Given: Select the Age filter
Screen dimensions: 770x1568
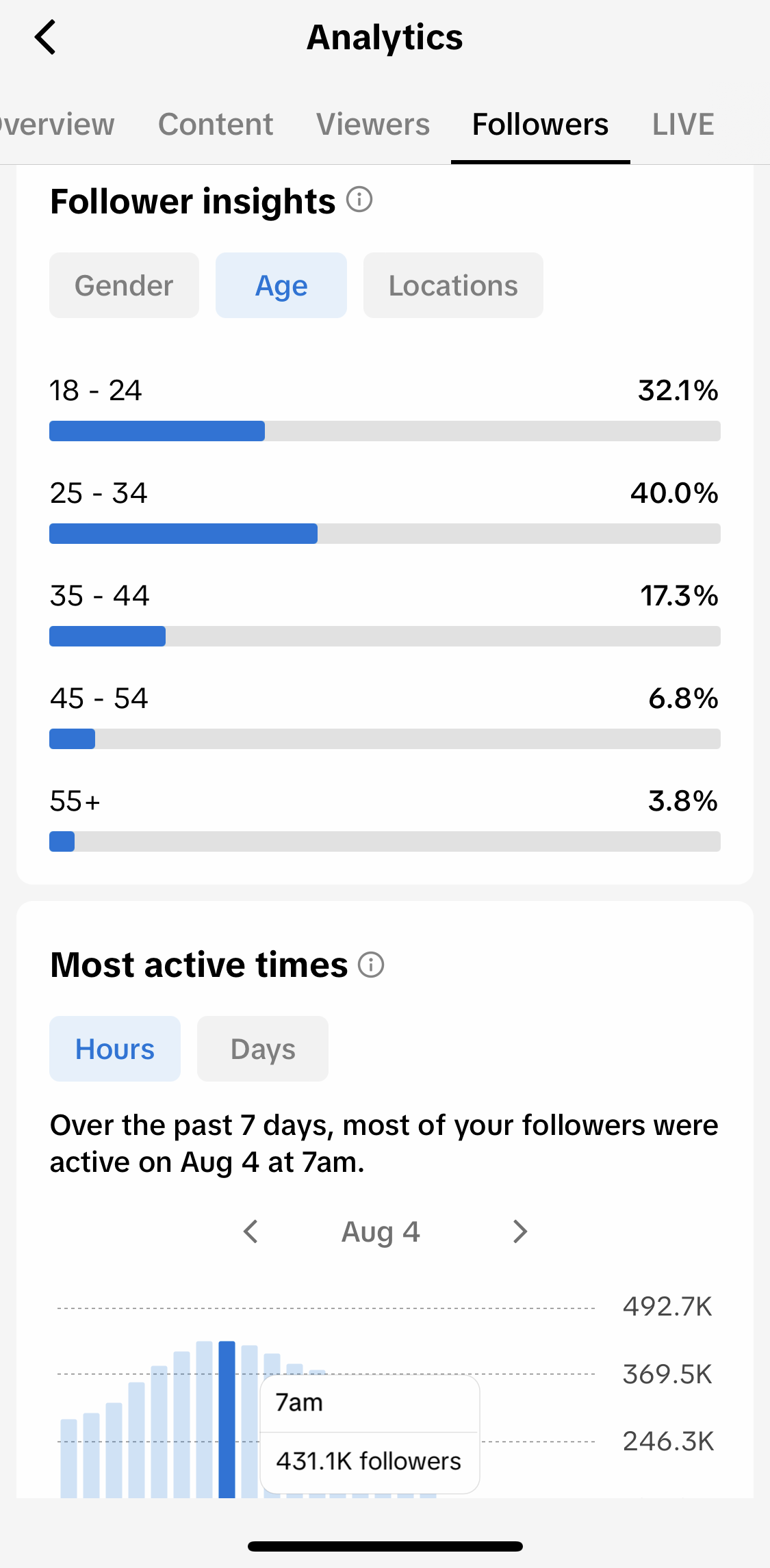Looking at the screenshot, I should (281, 285).
